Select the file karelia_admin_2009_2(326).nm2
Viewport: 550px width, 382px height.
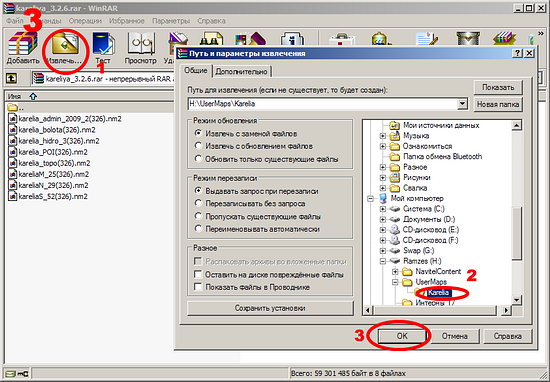point(65,119)
